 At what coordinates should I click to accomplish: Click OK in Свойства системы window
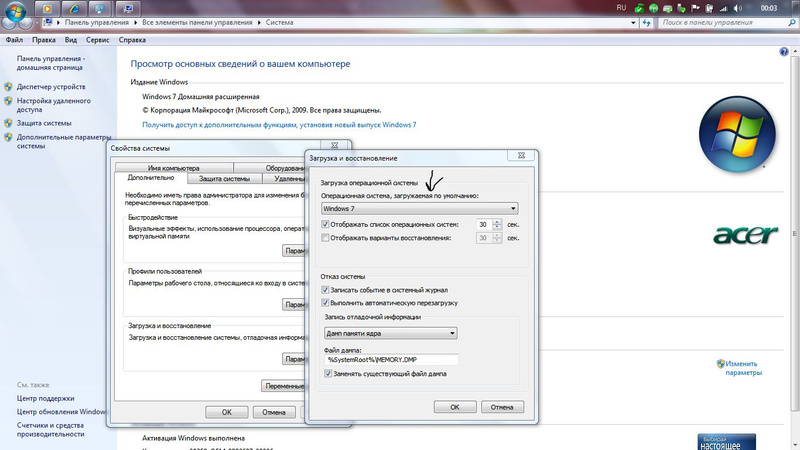tap(227, 412)
